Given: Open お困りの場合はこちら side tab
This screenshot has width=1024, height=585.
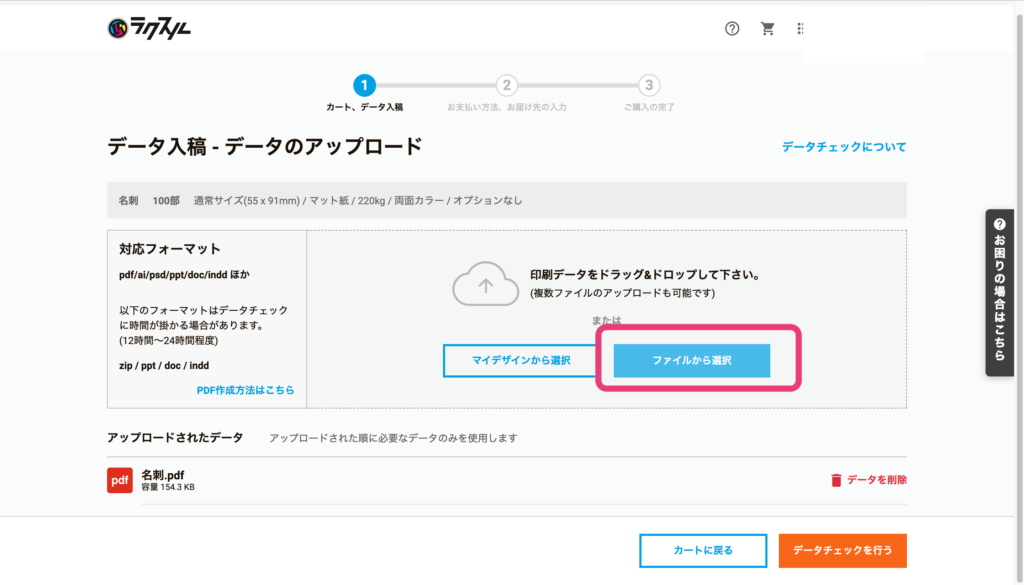Looking at the screenshot, I should coord(999,292).
